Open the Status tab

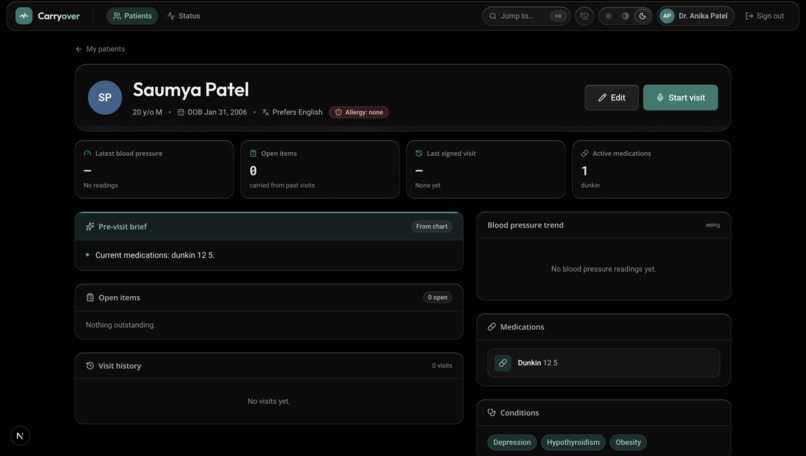click(184, 16)
